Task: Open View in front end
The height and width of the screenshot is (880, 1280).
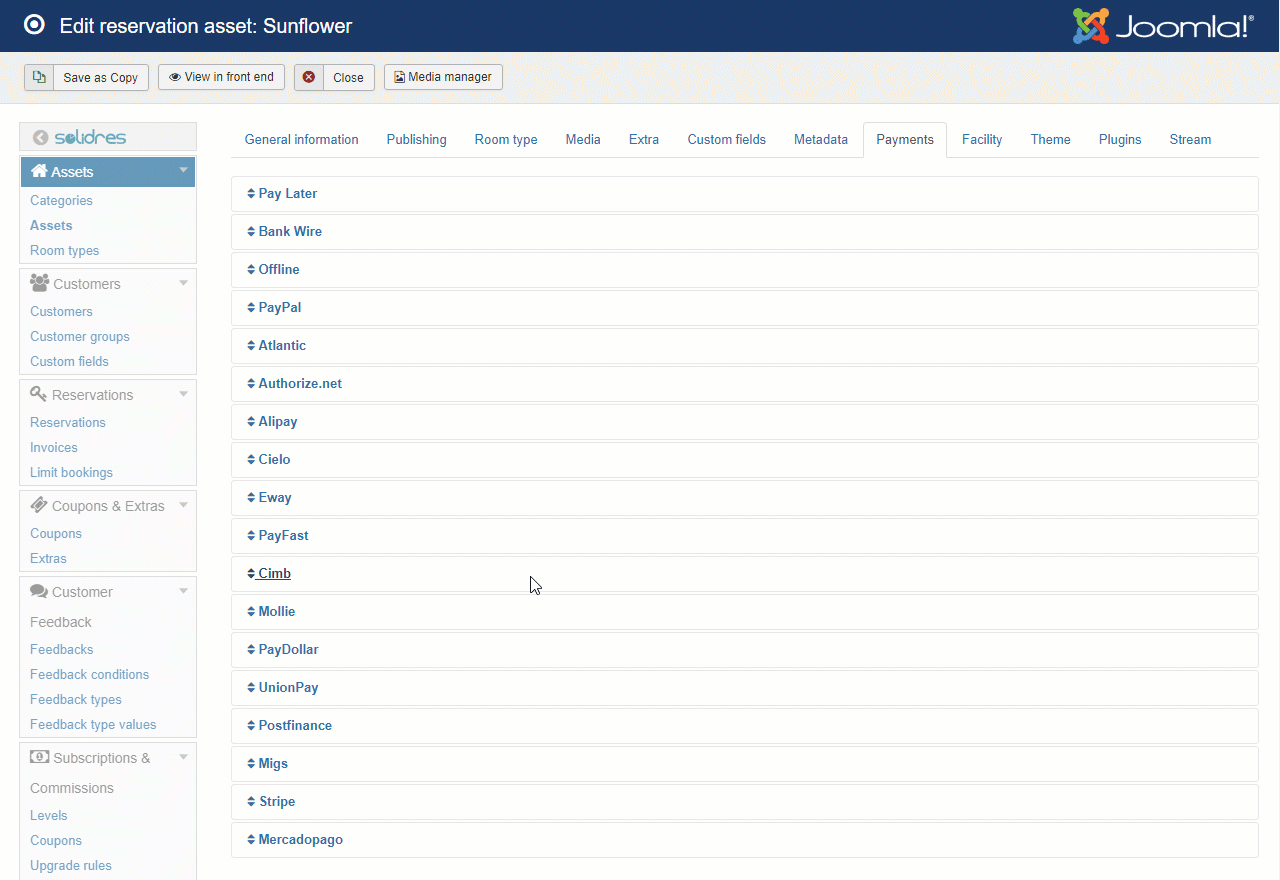Action: coord(221,77)
